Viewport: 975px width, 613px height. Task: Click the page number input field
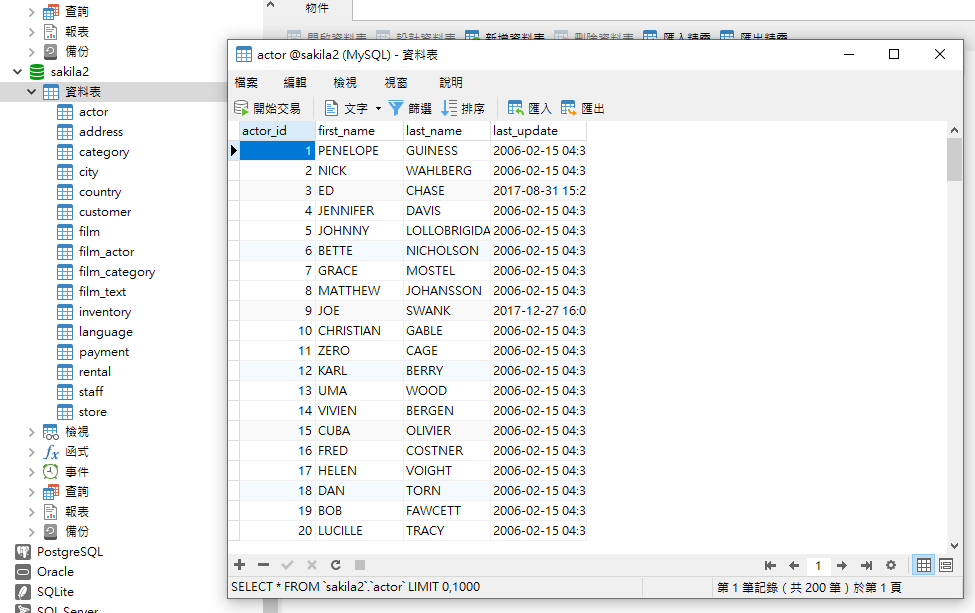[x=818, y=566]
